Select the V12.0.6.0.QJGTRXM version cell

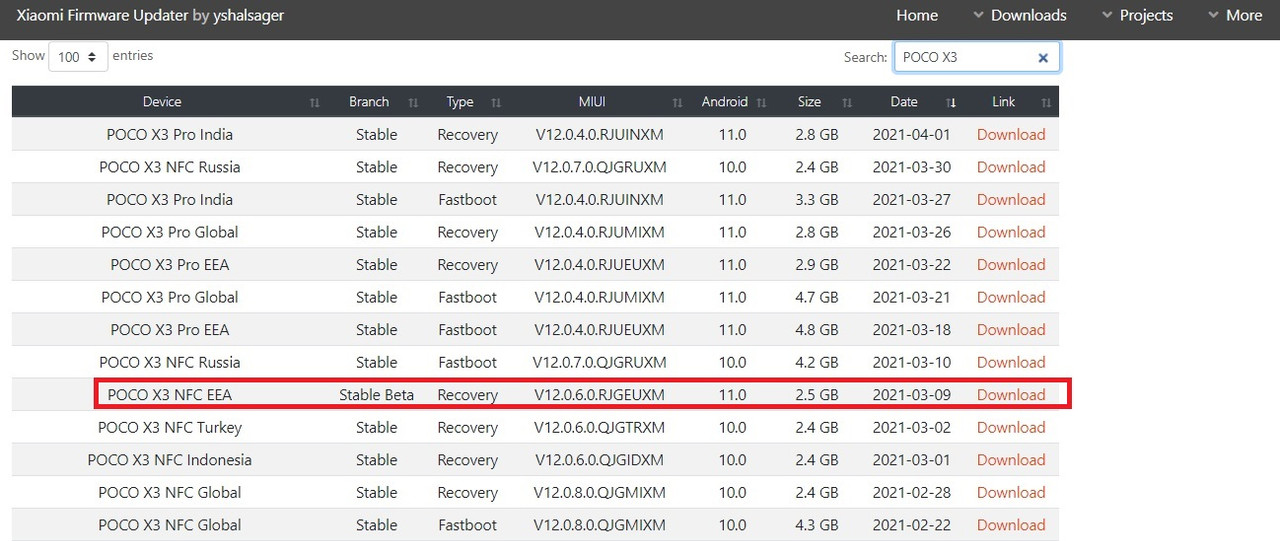(x=600, y=427)
